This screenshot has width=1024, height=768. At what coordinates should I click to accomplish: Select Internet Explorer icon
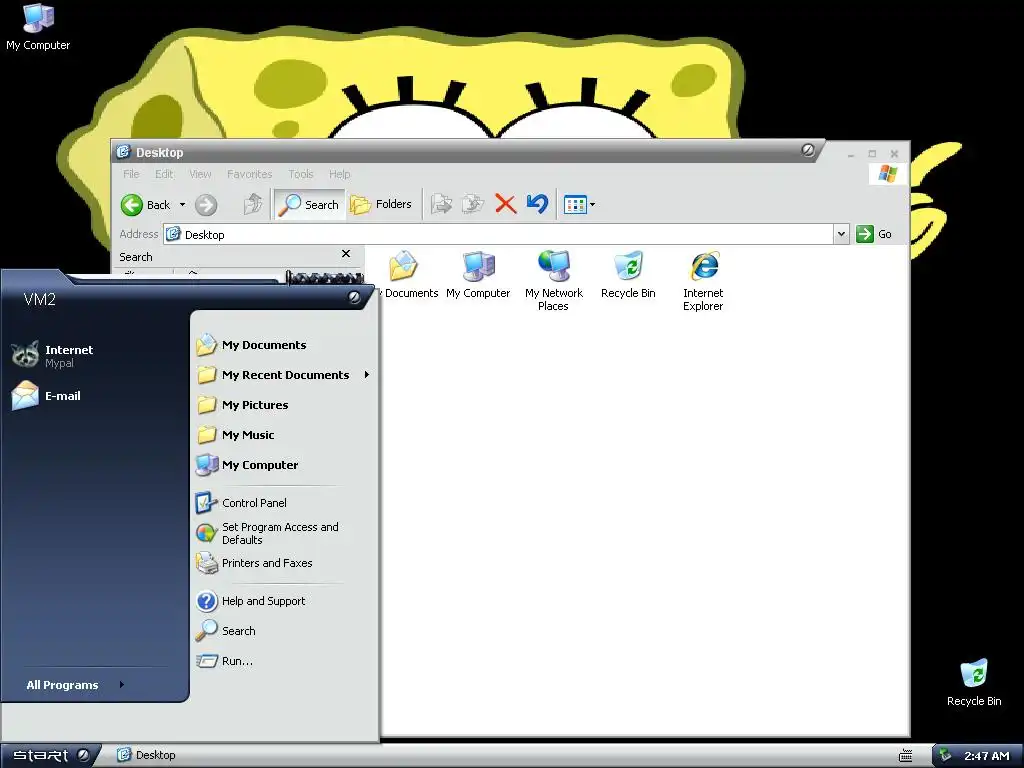click(703, 281)
